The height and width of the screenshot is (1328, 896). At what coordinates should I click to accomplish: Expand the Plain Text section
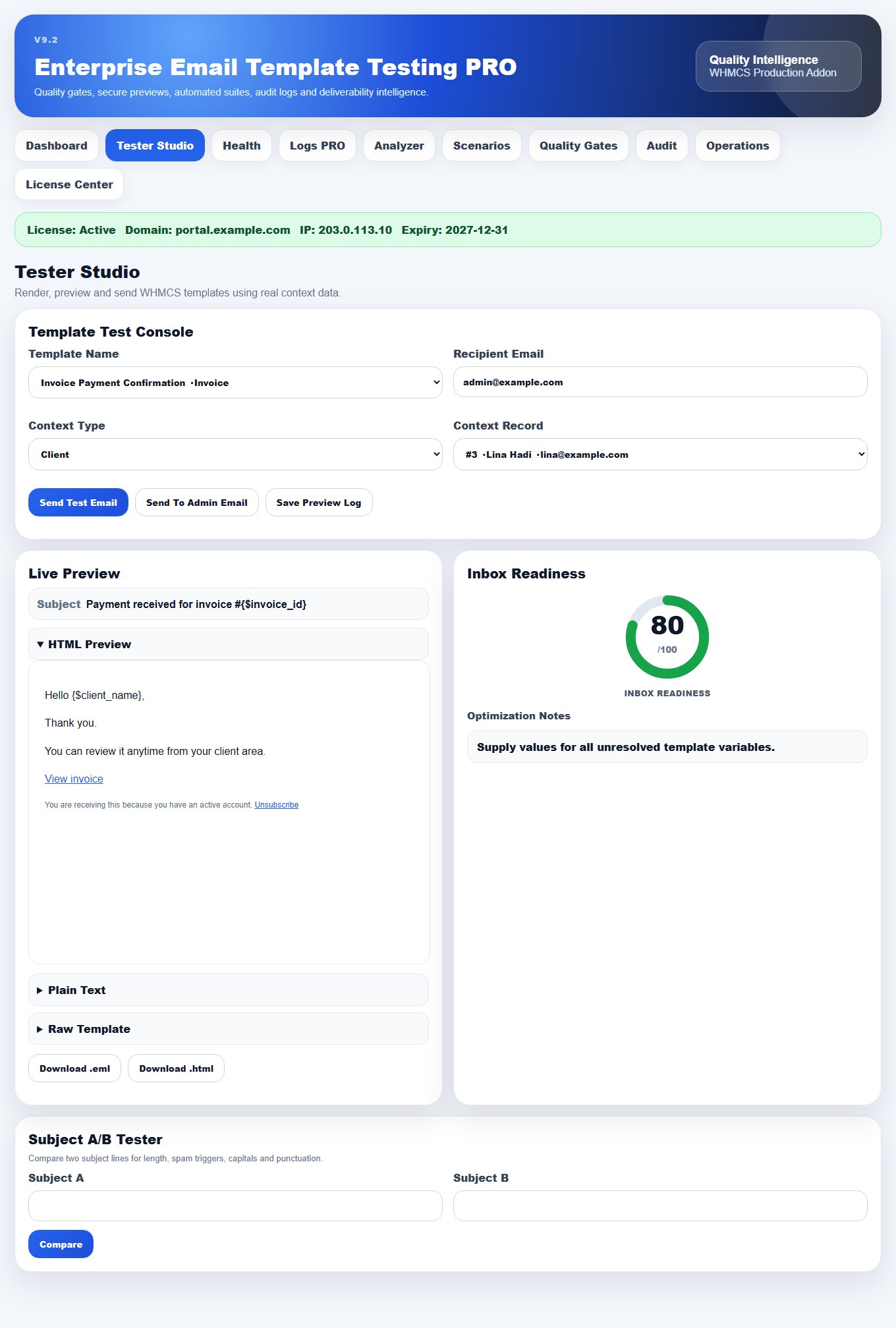click(x=229, y=990)
